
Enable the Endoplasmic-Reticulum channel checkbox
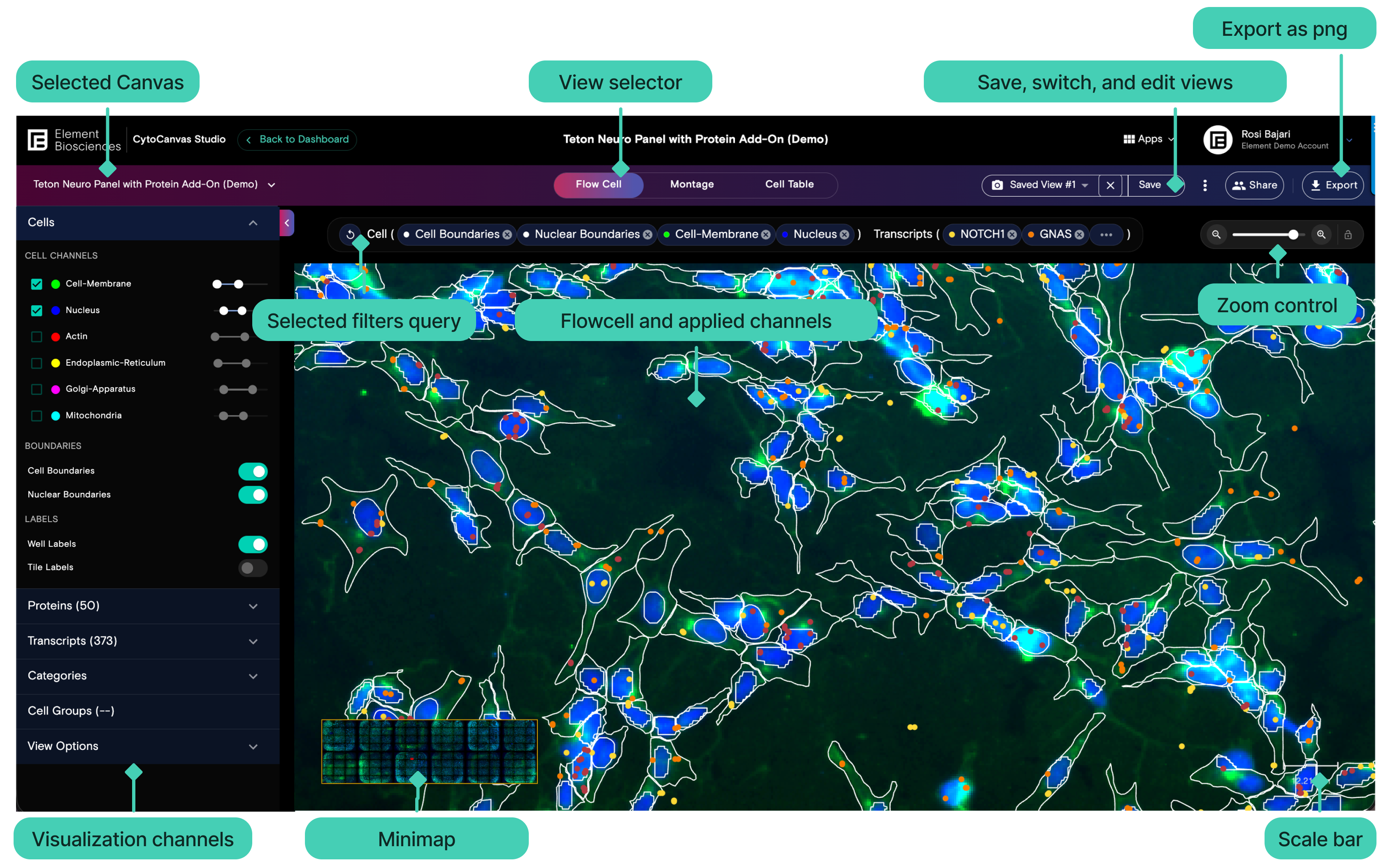pos(37,363)
